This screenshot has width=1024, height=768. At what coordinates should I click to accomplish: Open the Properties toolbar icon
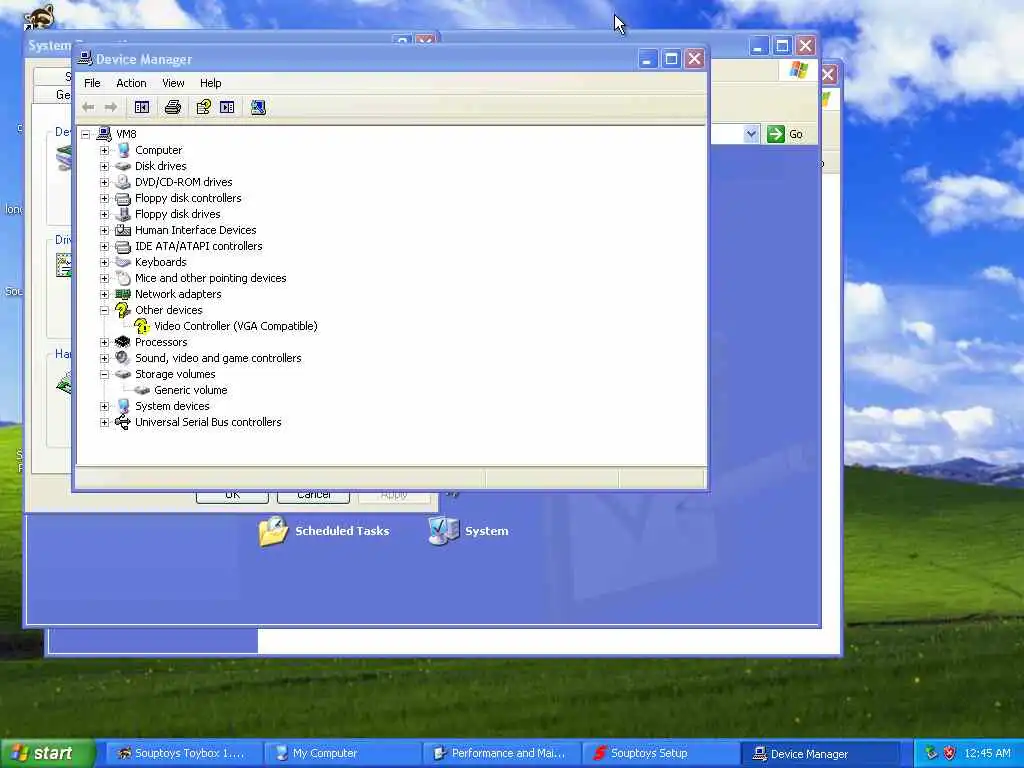(204, 107)
